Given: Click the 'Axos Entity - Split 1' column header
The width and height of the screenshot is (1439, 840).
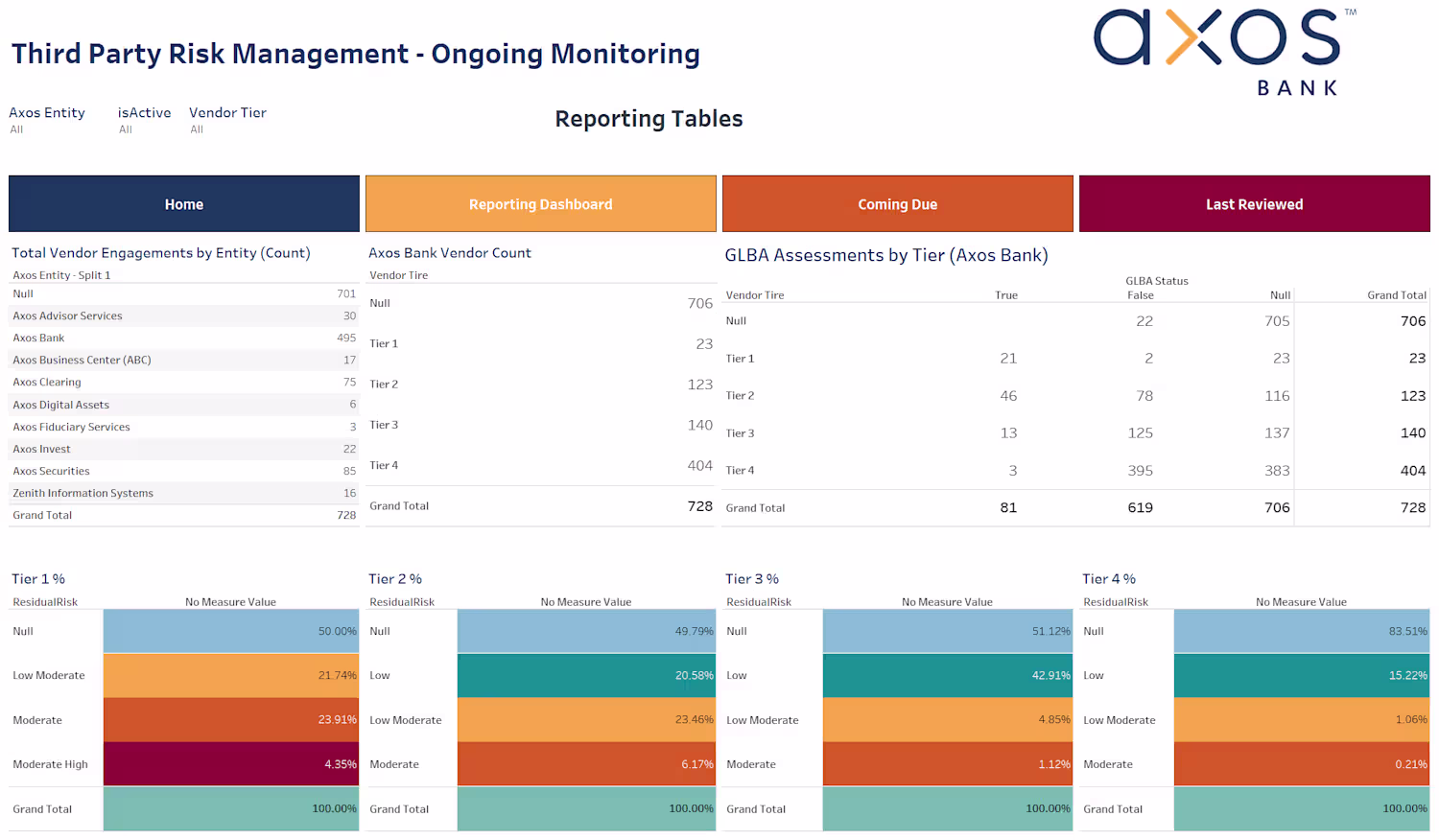Looking at the screenshot, I should (x=61, y=275).
